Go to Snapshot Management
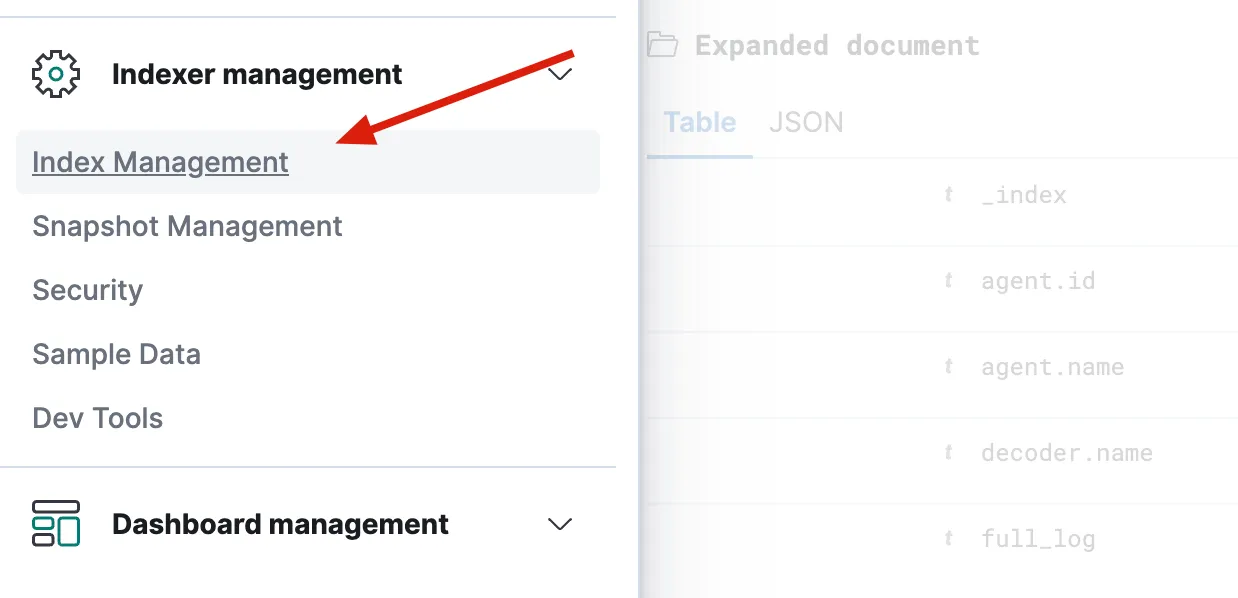This screenshot has width=1238, height=598. click(x=187, y=226)
